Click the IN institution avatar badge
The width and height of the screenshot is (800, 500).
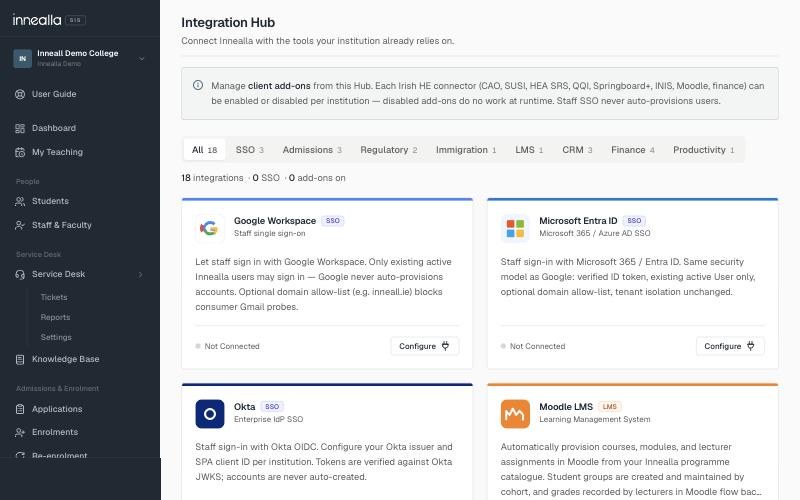click(22, 58)
